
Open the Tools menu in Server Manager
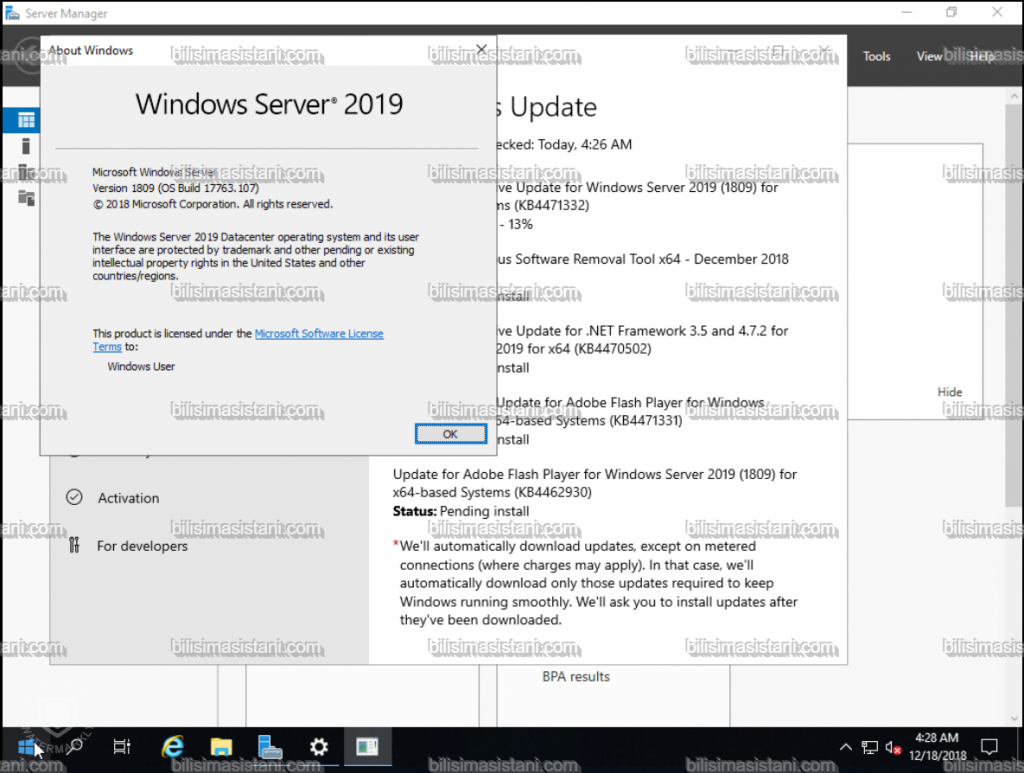876,56
